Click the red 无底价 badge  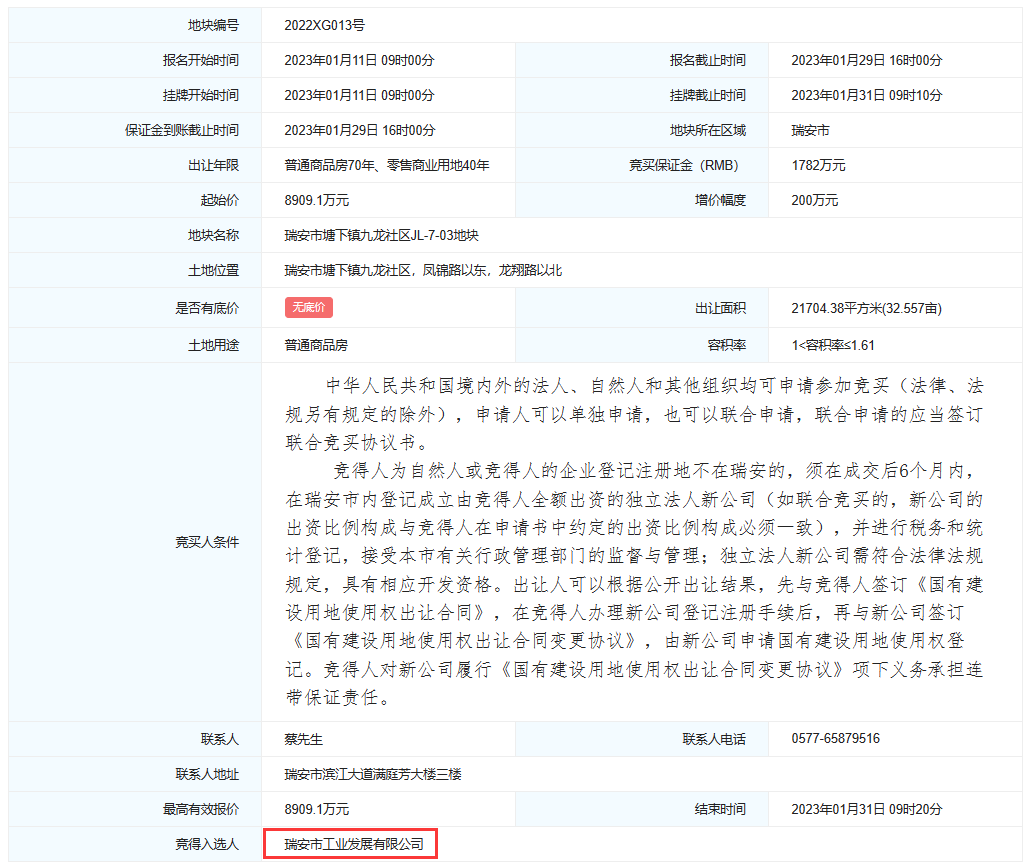pyautogui.click(x=308, y=308)
